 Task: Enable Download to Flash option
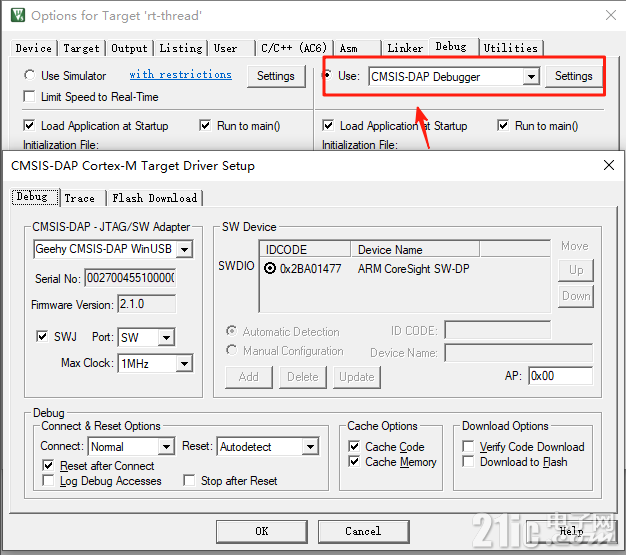point(468,462)
